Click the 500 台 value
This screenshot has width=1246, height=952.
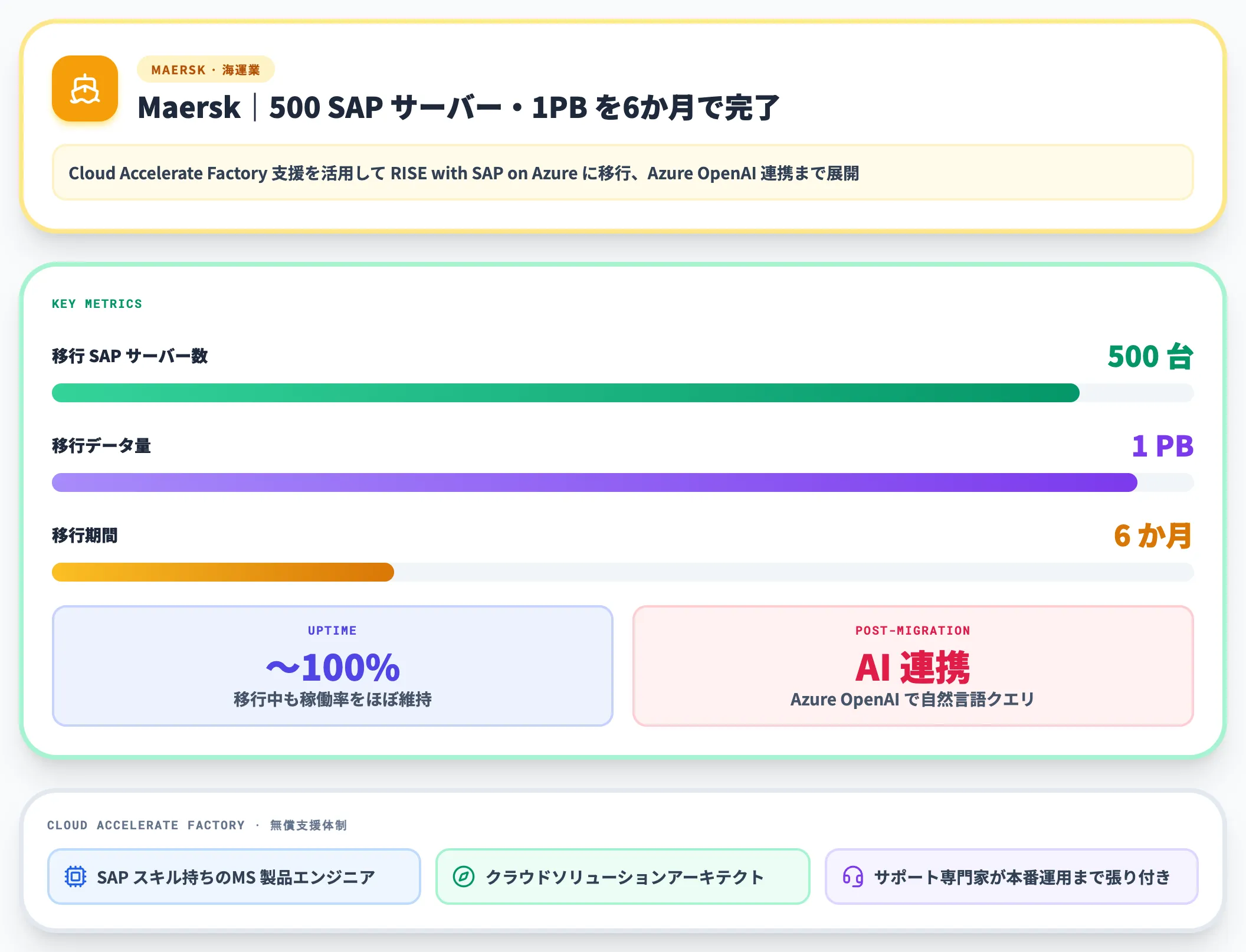[1150, 356]
